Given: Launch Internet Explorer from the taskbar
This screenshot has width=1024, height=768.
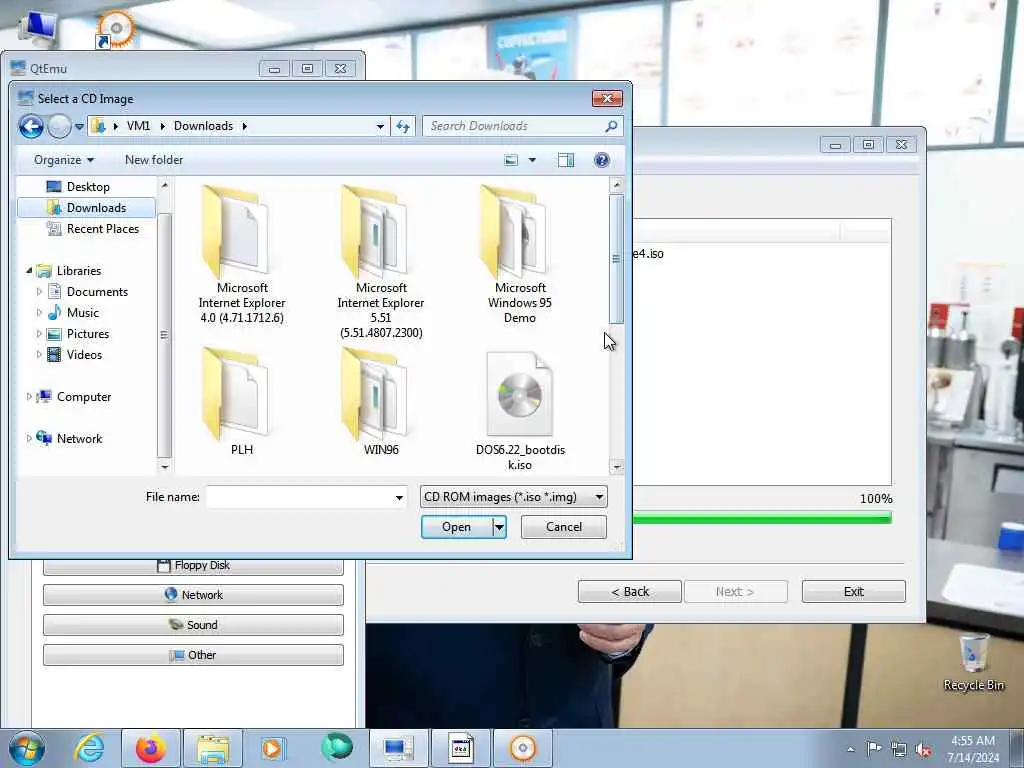Looking at the screenshot, I should click(x=89, y=748).
